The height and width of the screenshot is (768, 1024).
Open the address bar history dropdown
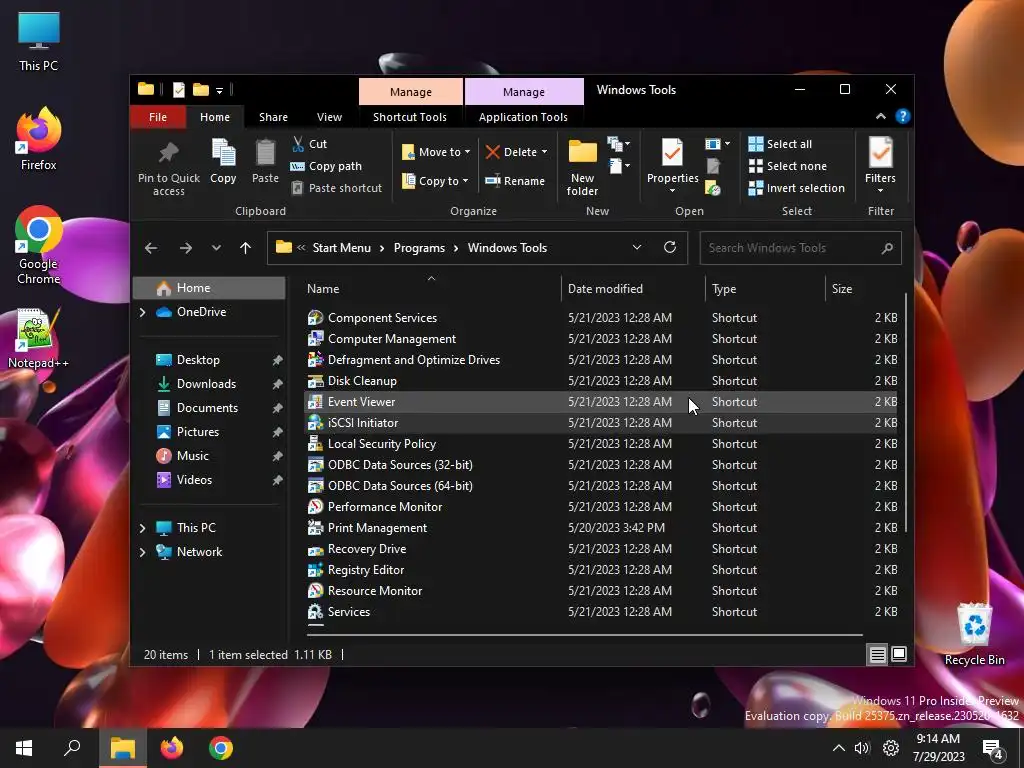637,248
